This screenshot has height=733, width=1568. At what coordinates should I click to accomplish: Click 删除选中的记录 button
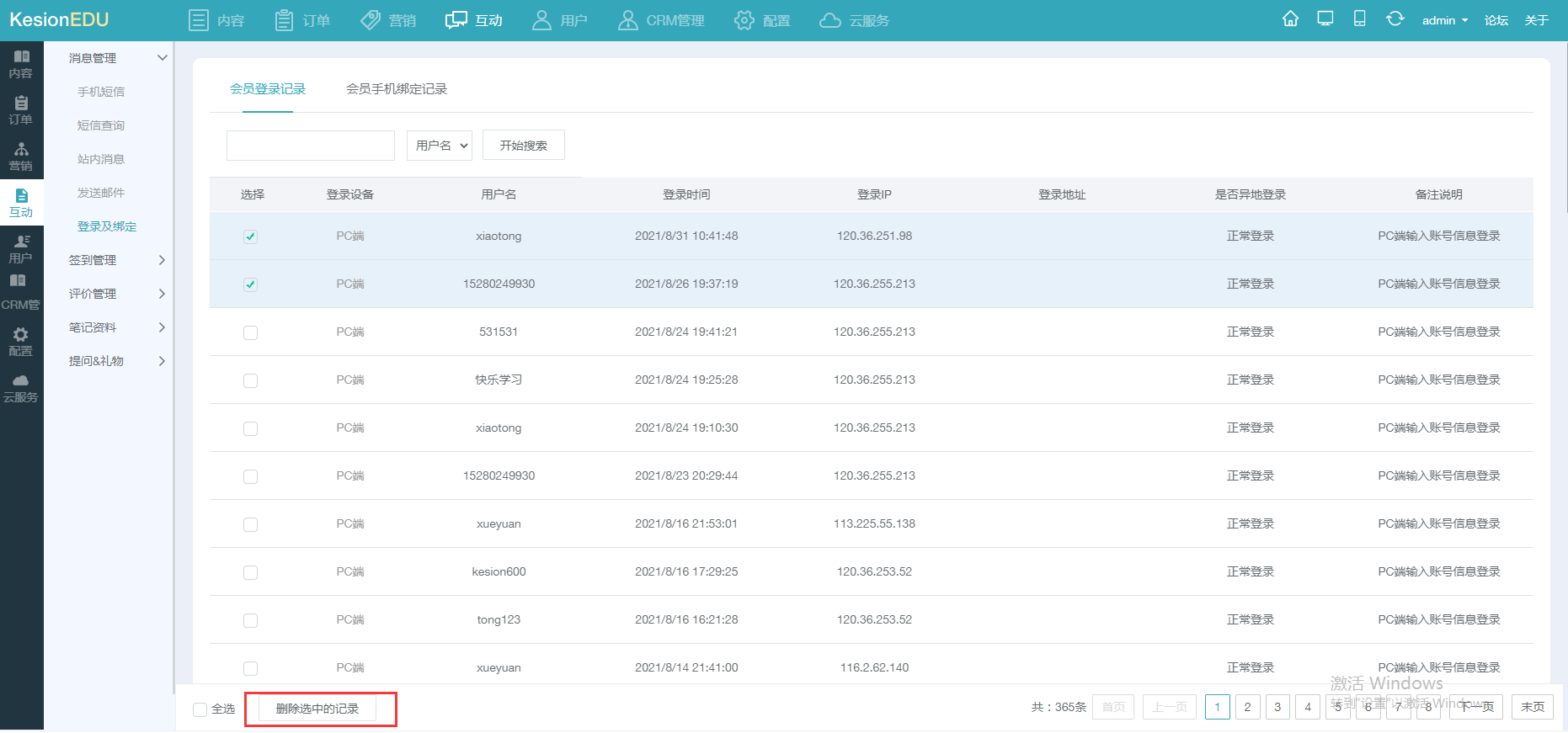tap(317, 709)
